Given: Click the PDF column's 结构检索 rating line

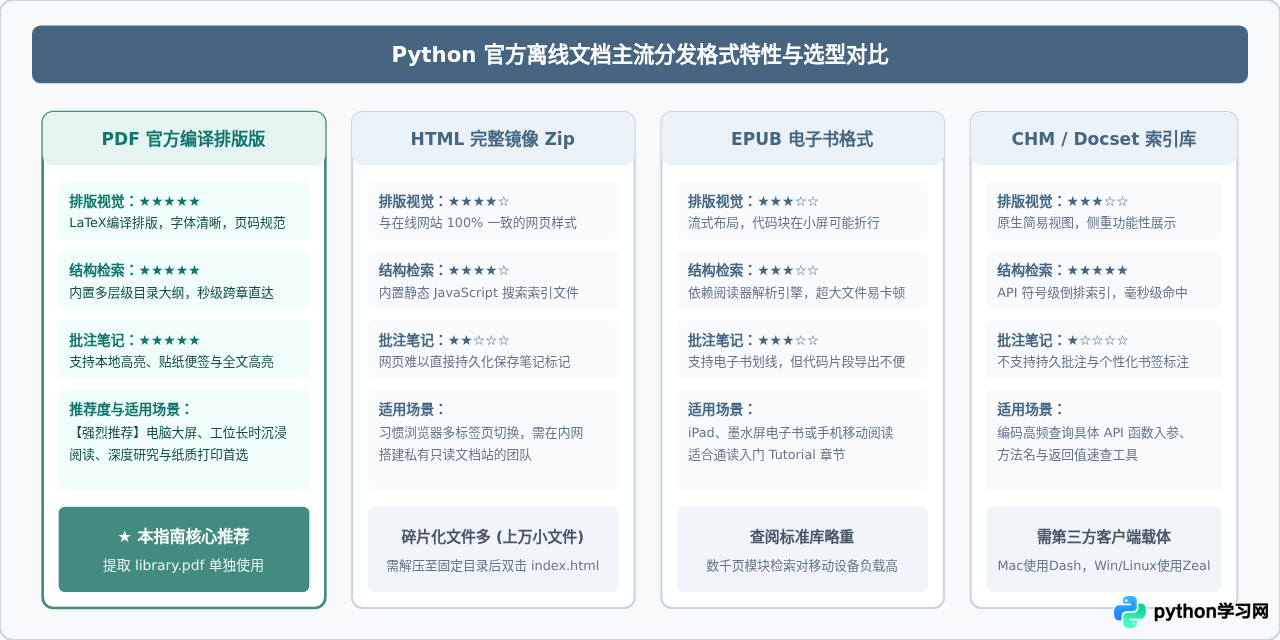Looking at the screenshot, I should coord(134,270).
